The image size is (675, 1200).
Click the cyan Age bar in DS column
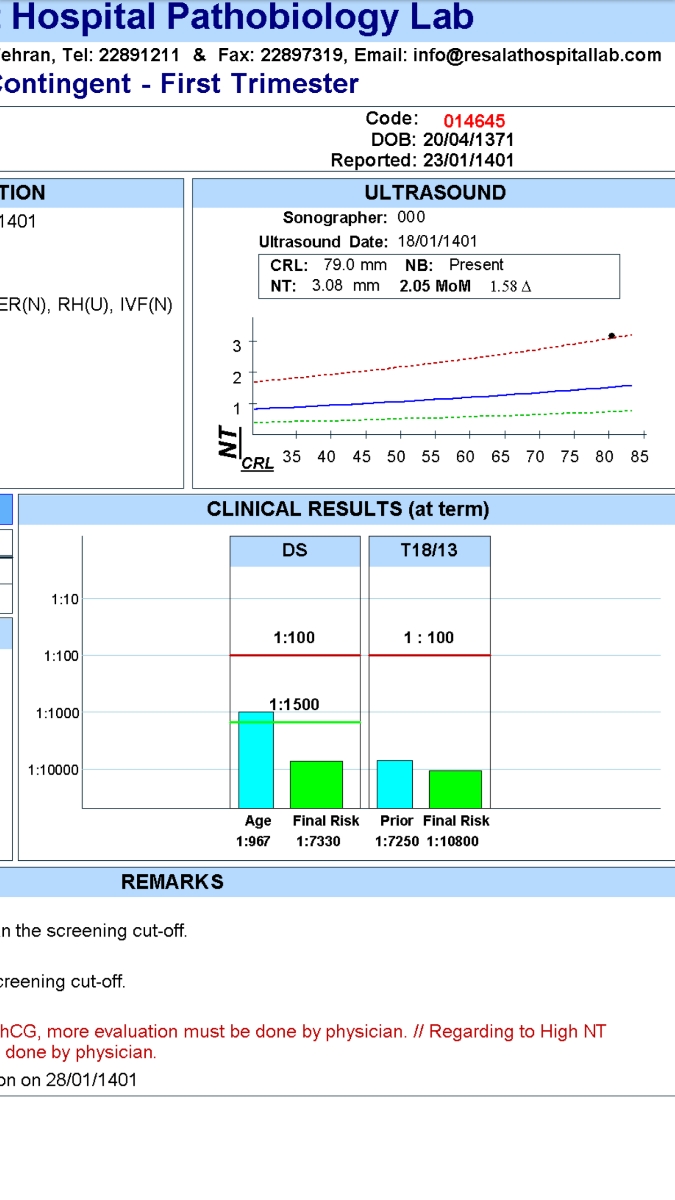pos(256,760)
